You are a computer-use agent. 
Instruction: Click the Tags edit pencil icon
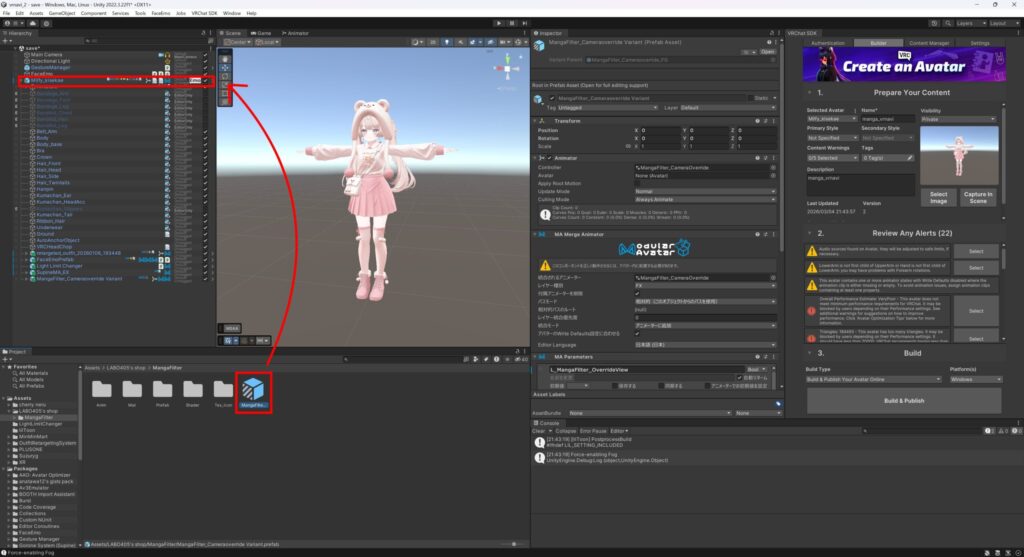tap(909, 157)
